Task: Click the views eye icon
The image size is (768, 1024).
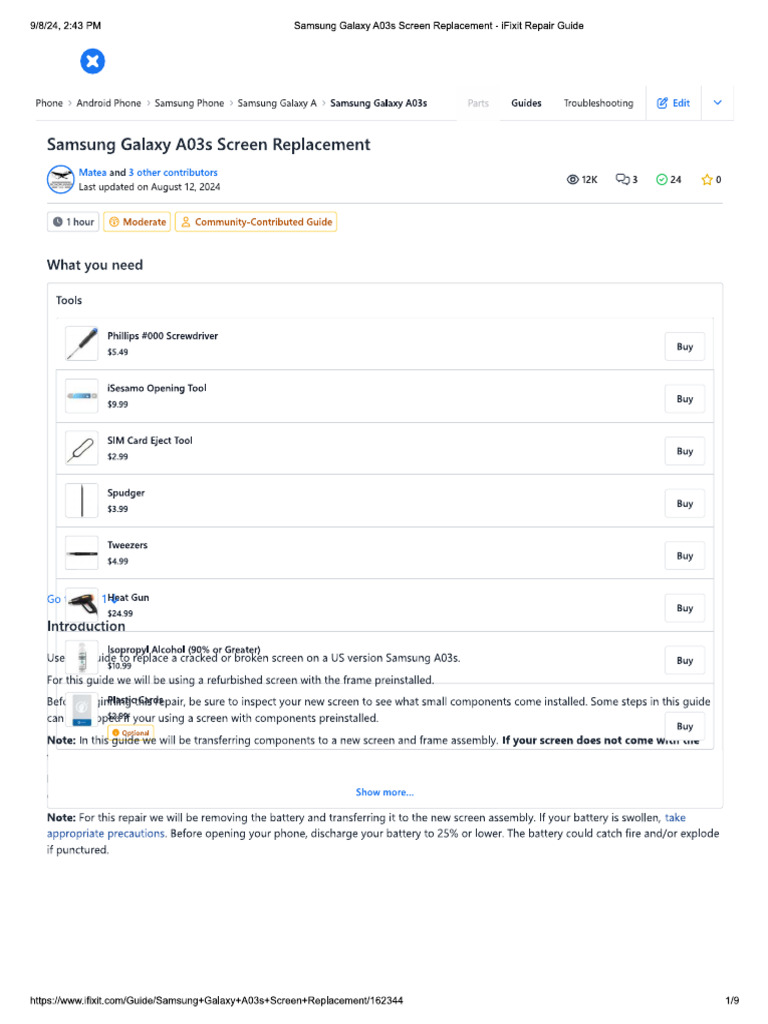Action: [x=573, y=180]
